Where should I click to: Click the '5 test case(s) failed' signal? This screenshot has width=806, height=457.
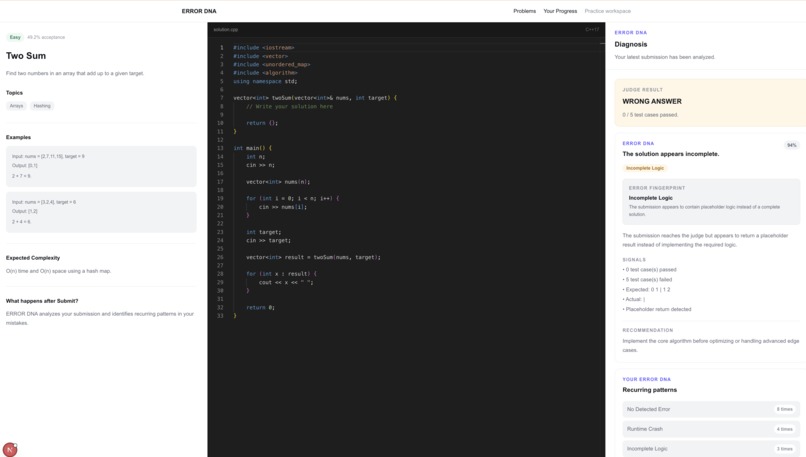(x=647, y=280)
